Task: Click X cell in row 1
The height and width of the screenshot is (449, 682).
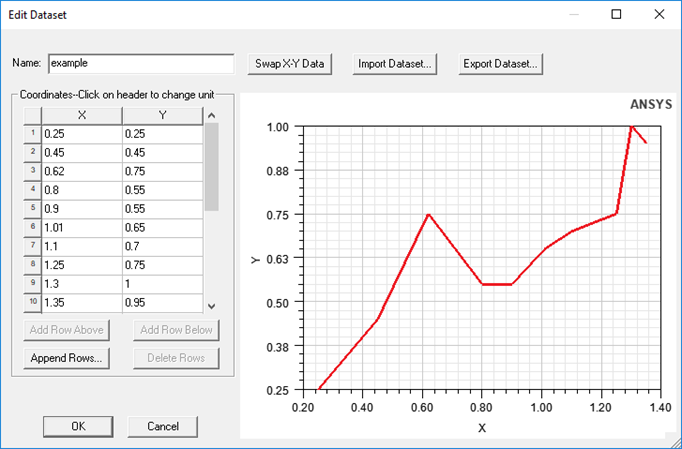Action: [x=82, y=134]
